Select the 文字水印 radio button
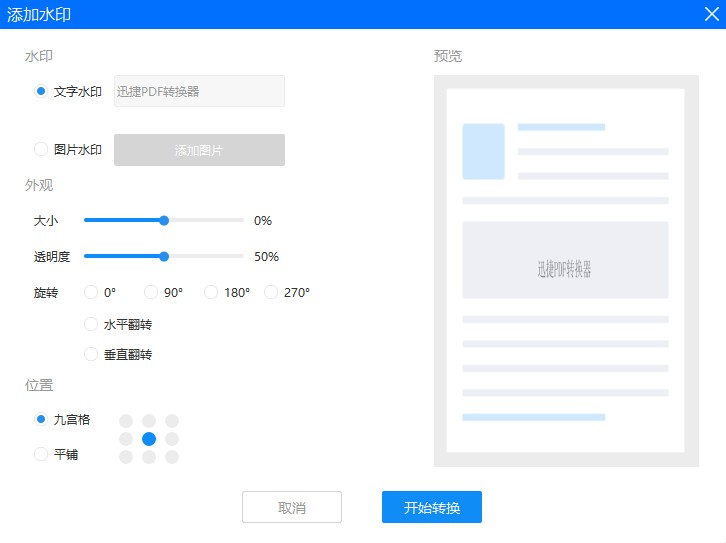The image size is (726, 543). (41, 91)
